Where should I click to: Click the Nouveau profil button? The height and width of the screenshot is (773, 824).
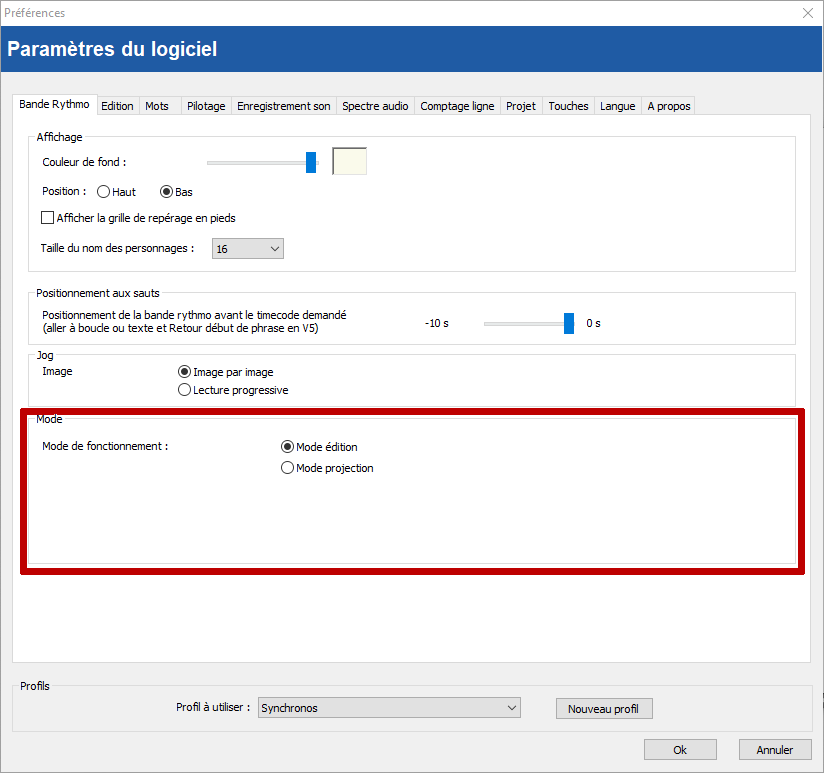point(603,709)
